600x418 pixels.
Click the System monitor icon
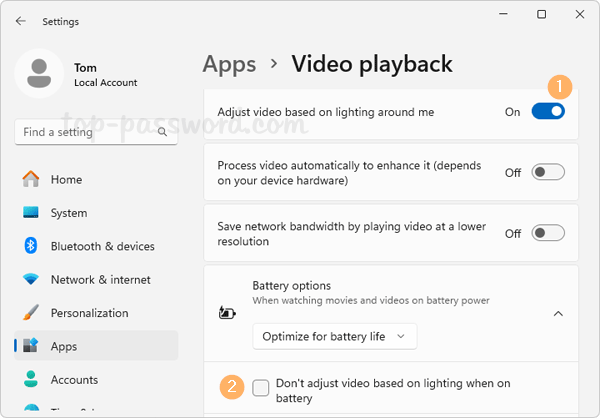[31, 213]
